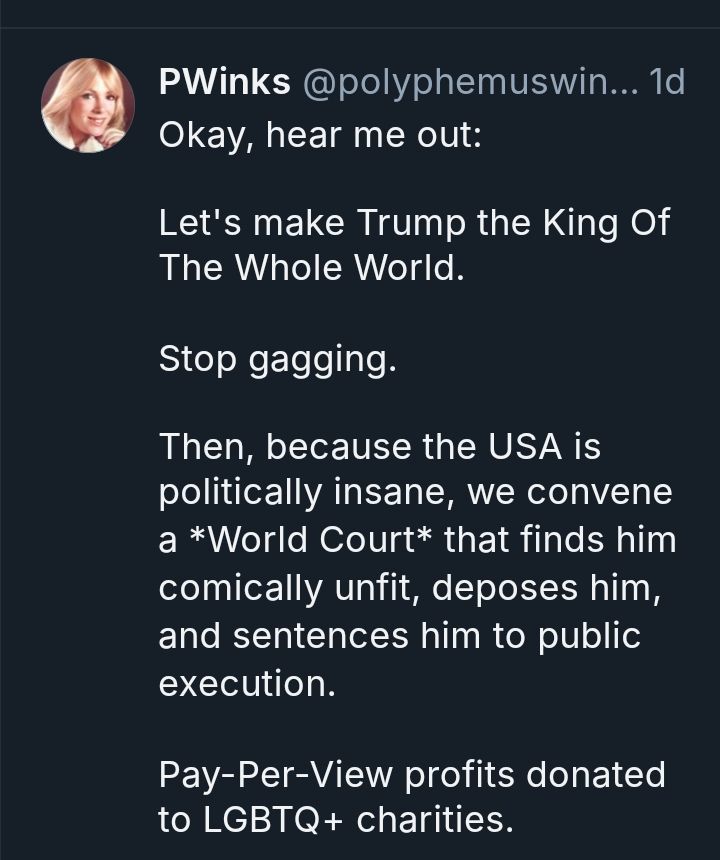The width and height of the screenshot is (720, 860).
Task: Select the text "The Whole World."
Action: tap(312, 270)
